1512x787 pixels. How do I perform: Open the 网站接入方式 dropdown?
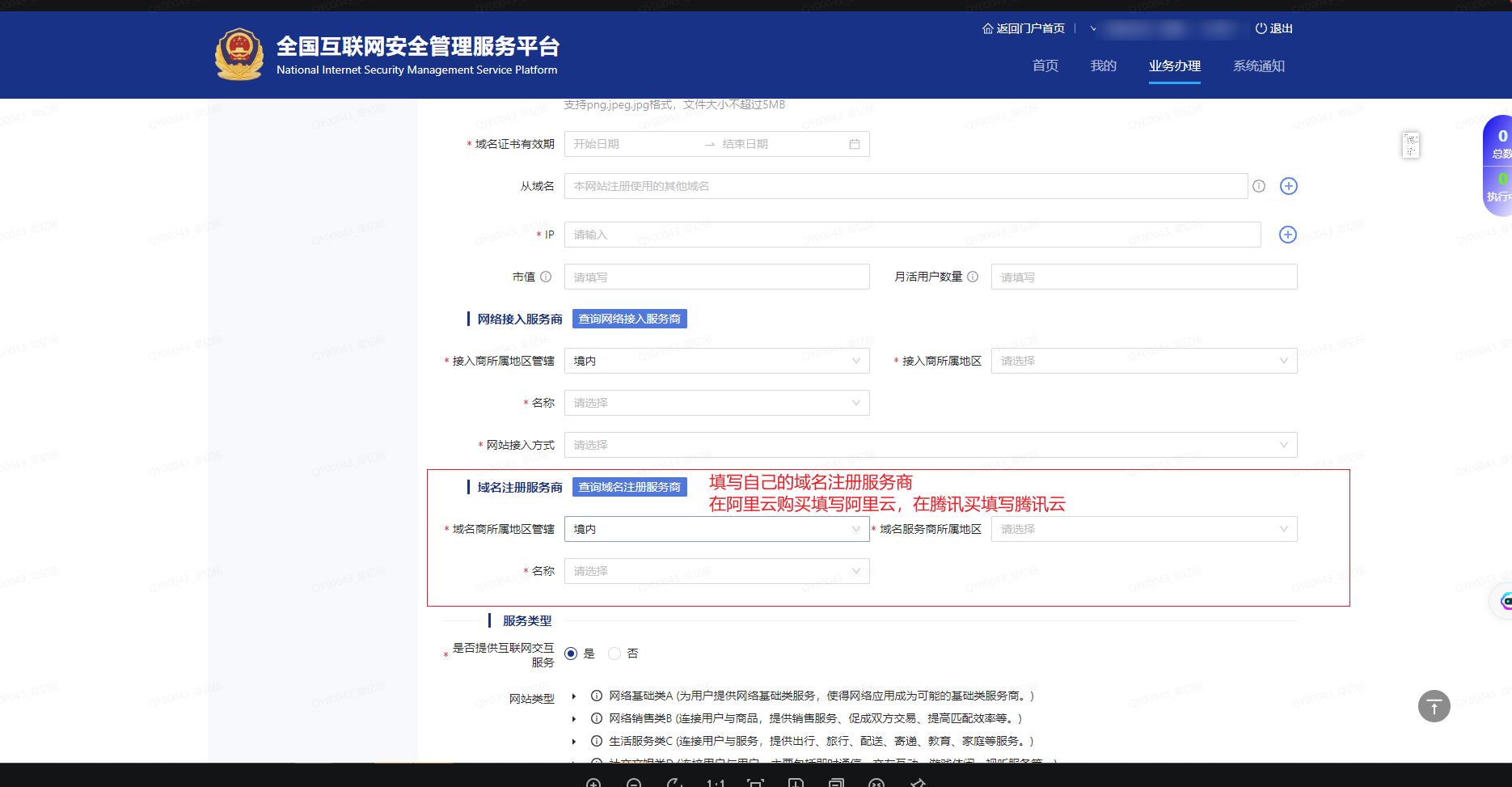(930, 445)
